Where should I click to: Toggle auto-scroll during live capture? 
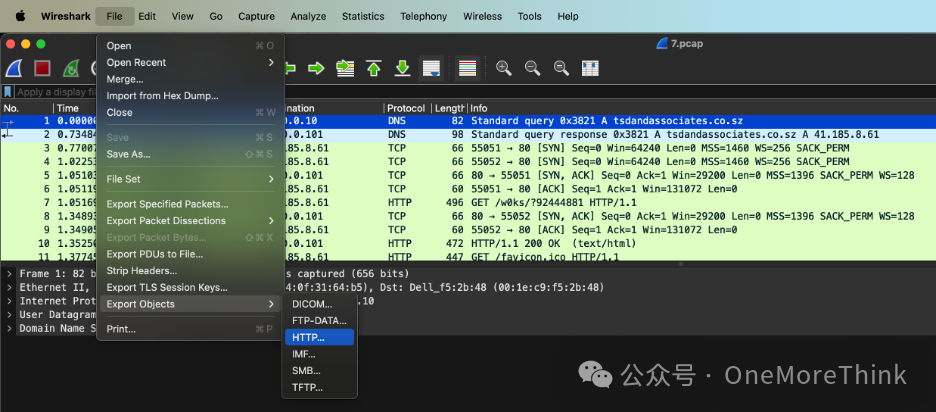431,69
